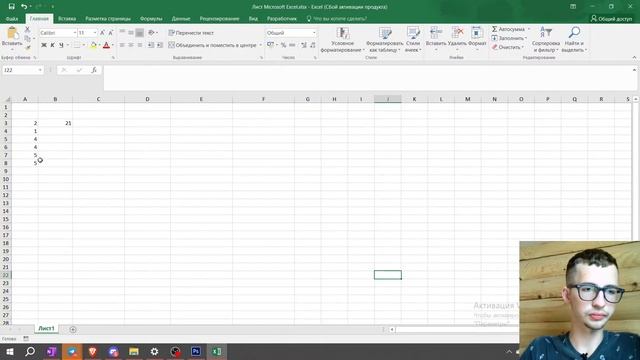
Task: Open Cell Styles (Стили ячеек) gallery
Action: 413,40
